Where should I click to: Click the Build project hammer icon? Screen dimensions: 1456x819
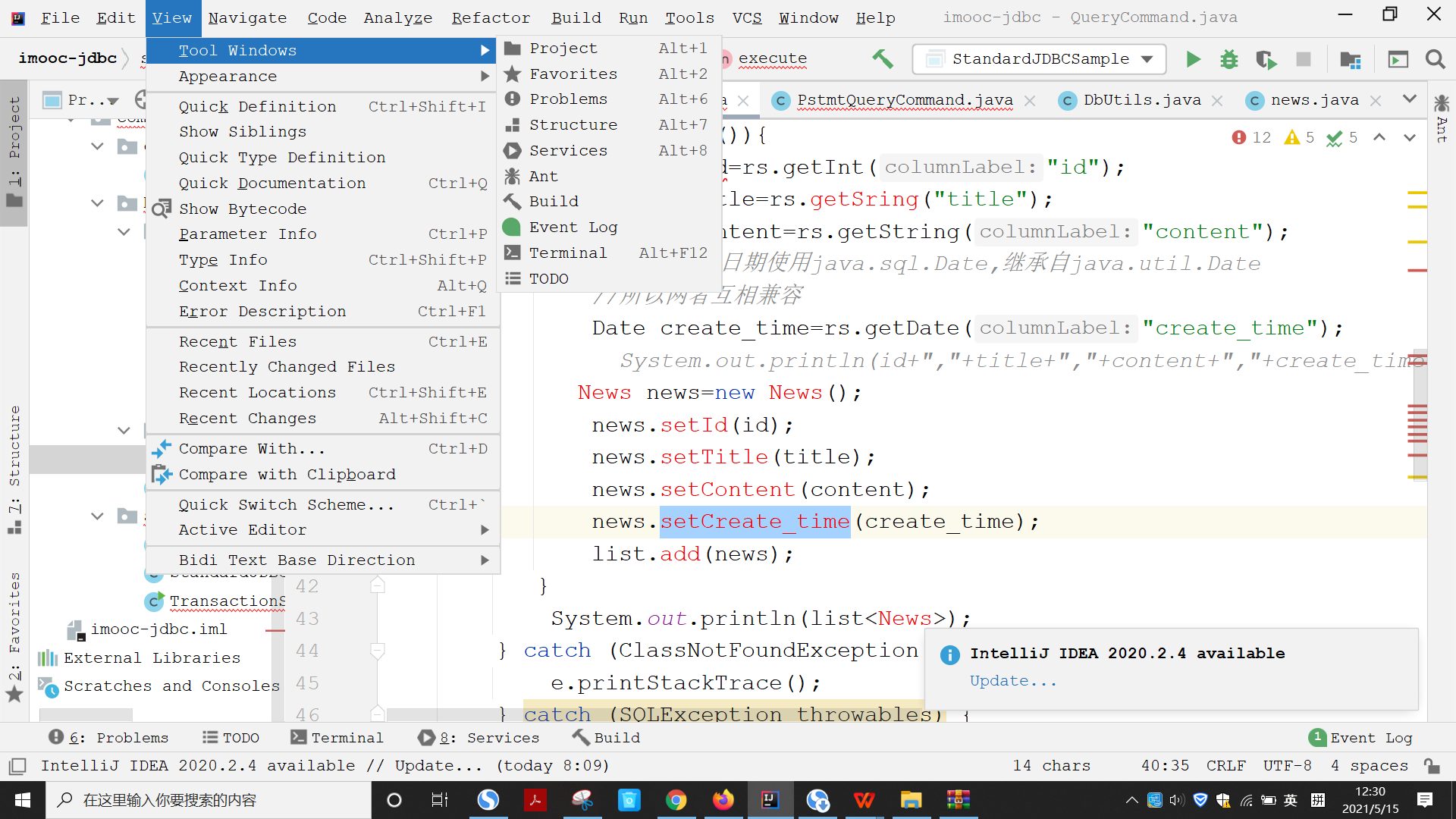click(883, 59)
